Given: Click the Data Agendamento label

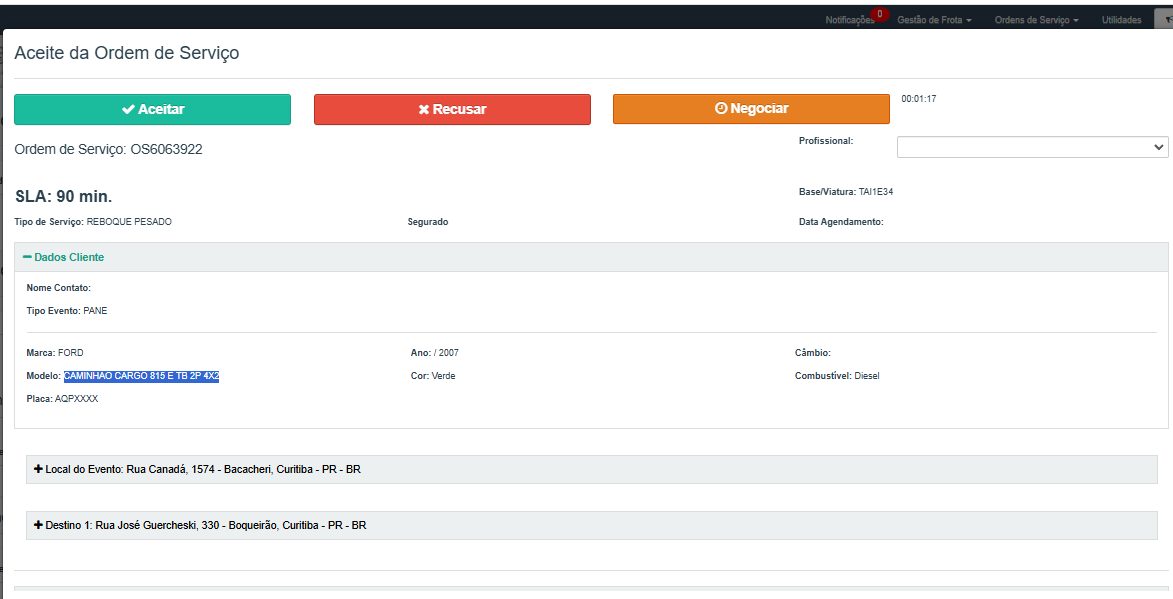Looking at the screenshot, I should coord(842,222).
